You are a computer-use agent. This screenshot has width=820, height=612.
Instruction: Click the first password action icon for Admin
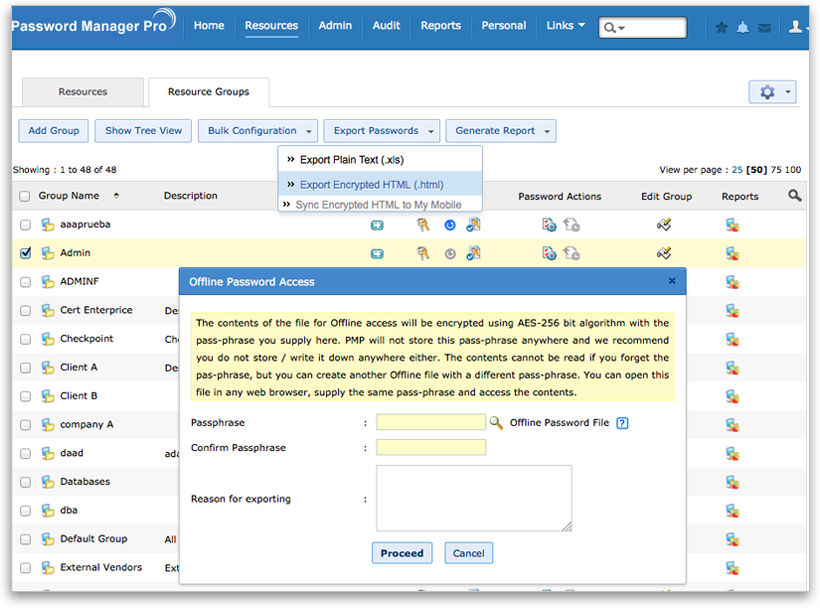(x=549, y=254)
